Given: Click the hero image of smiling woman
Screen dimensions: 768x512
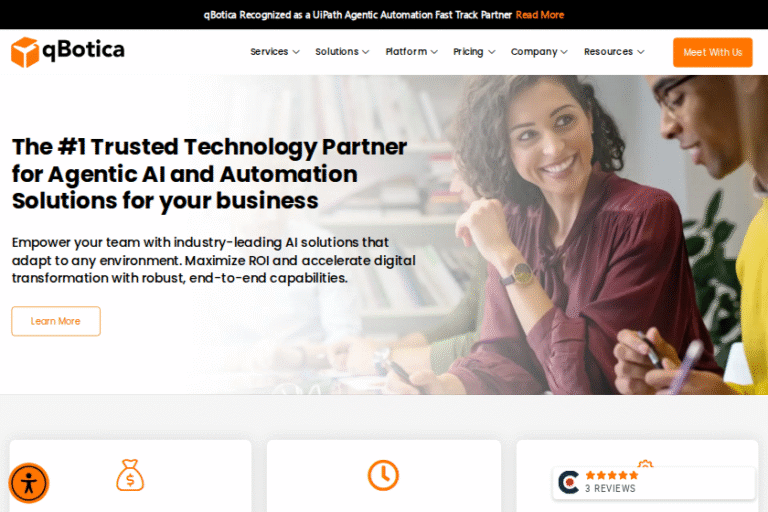Looking at the screenshot, I should [563, 235].
